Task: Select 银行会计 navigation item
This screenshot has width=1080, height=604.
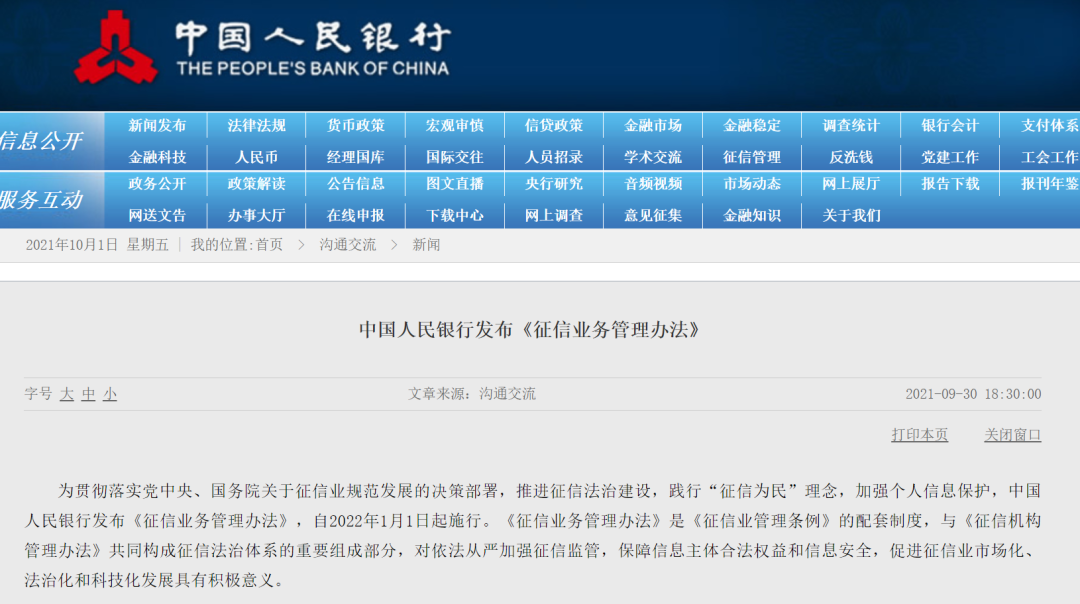Action: tap(951, 125)
